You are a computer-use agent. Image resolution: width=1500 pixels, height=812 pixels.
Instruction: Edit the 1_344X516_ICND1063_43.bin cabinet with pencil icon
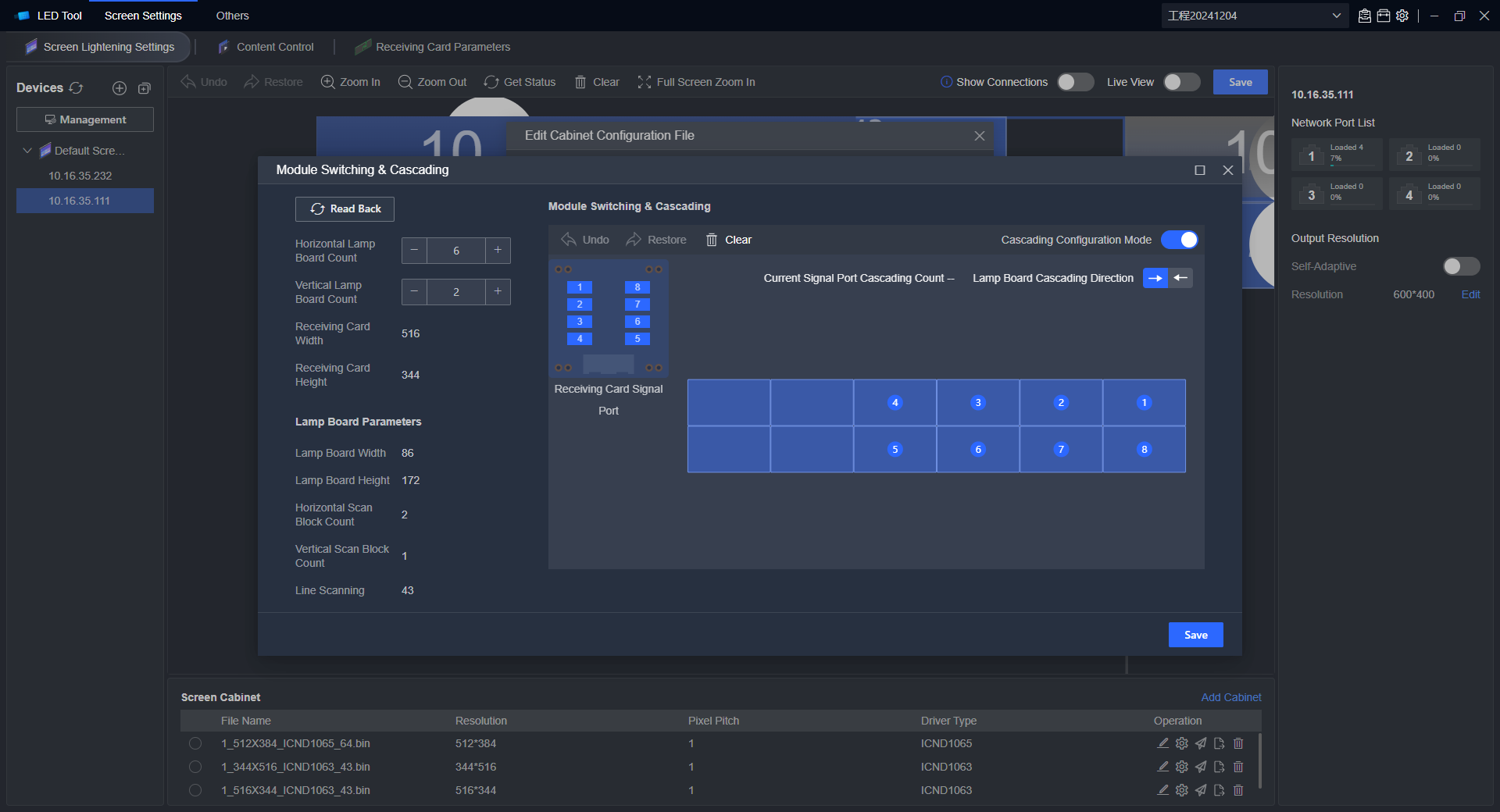click(1162, 767)
